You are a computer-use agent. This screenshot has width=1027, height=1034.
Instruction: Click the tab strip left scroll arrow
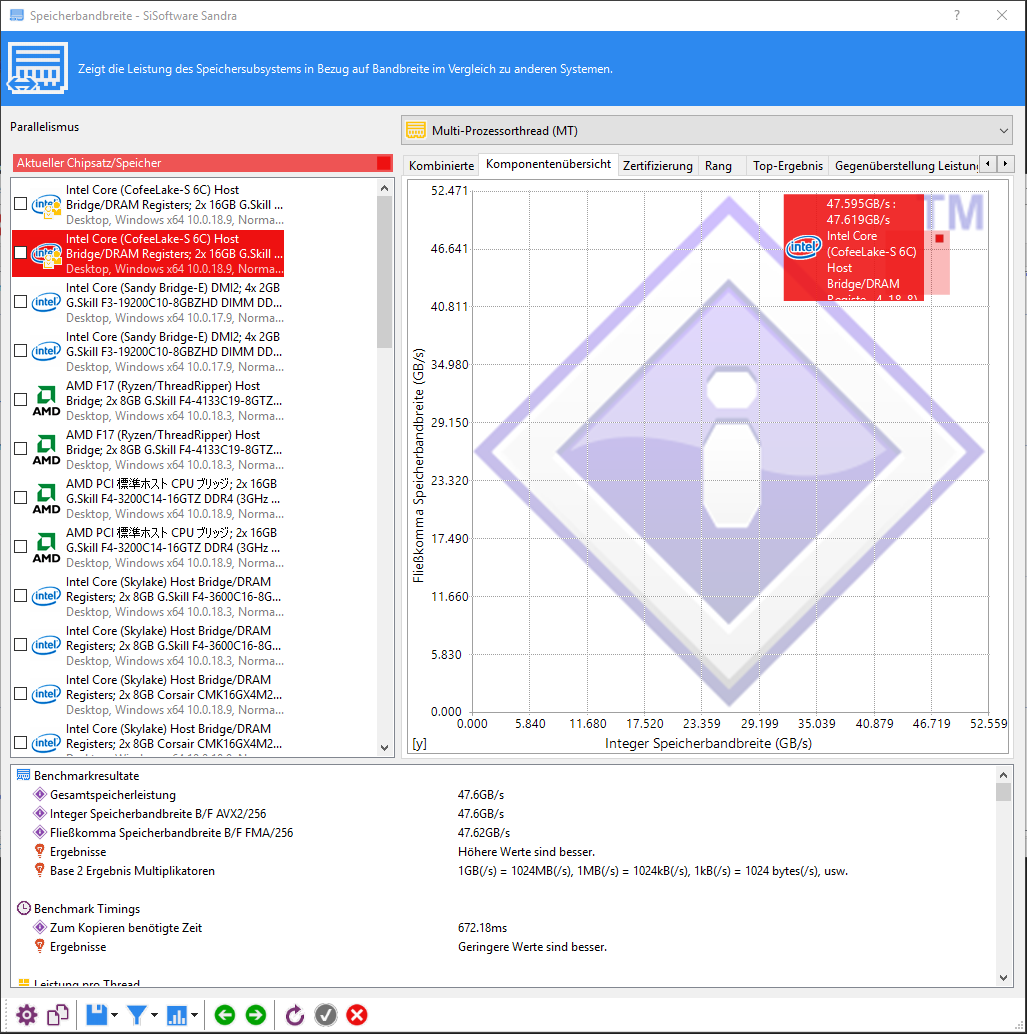tap(987, 164)
